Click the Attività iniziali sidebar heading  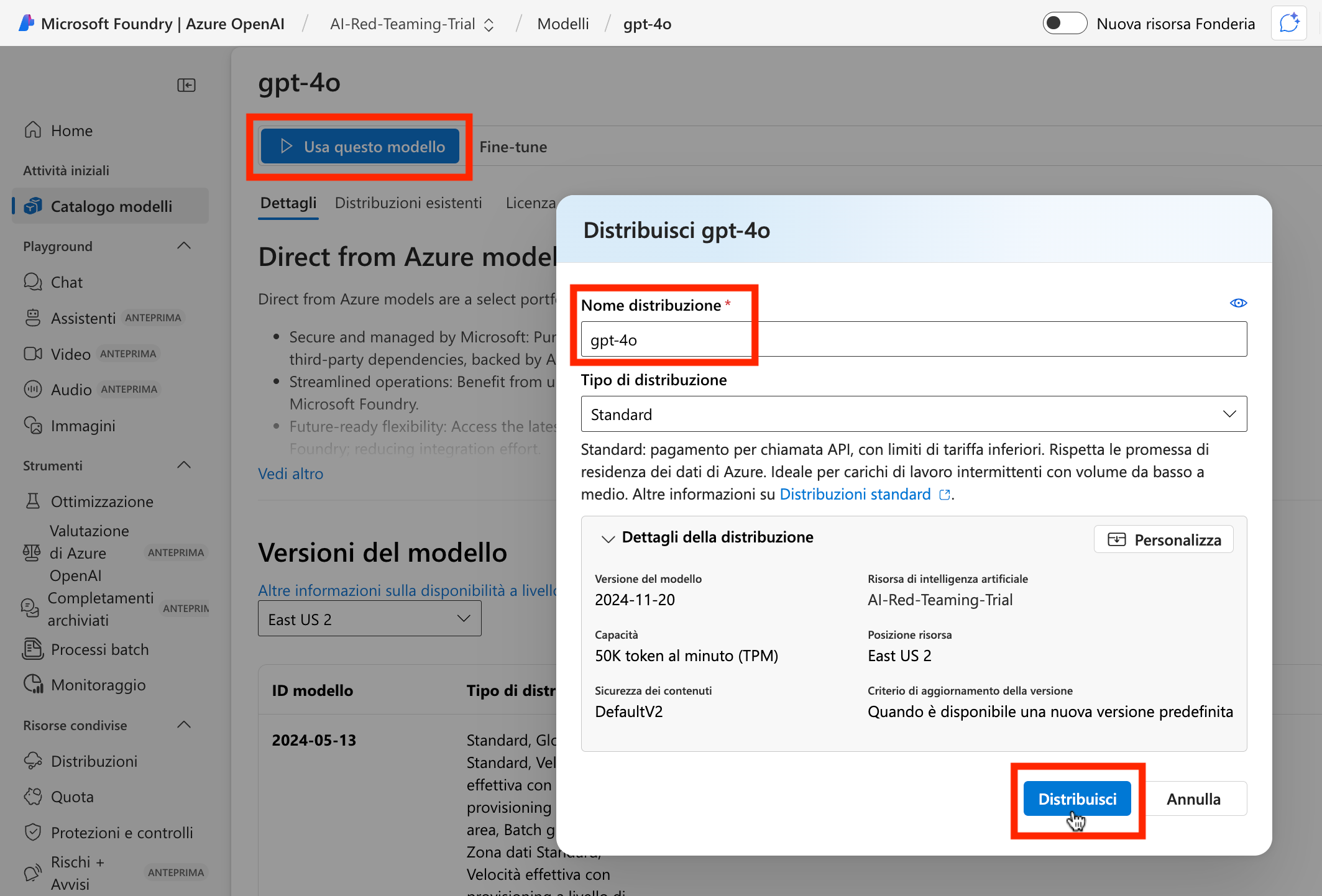67,170
